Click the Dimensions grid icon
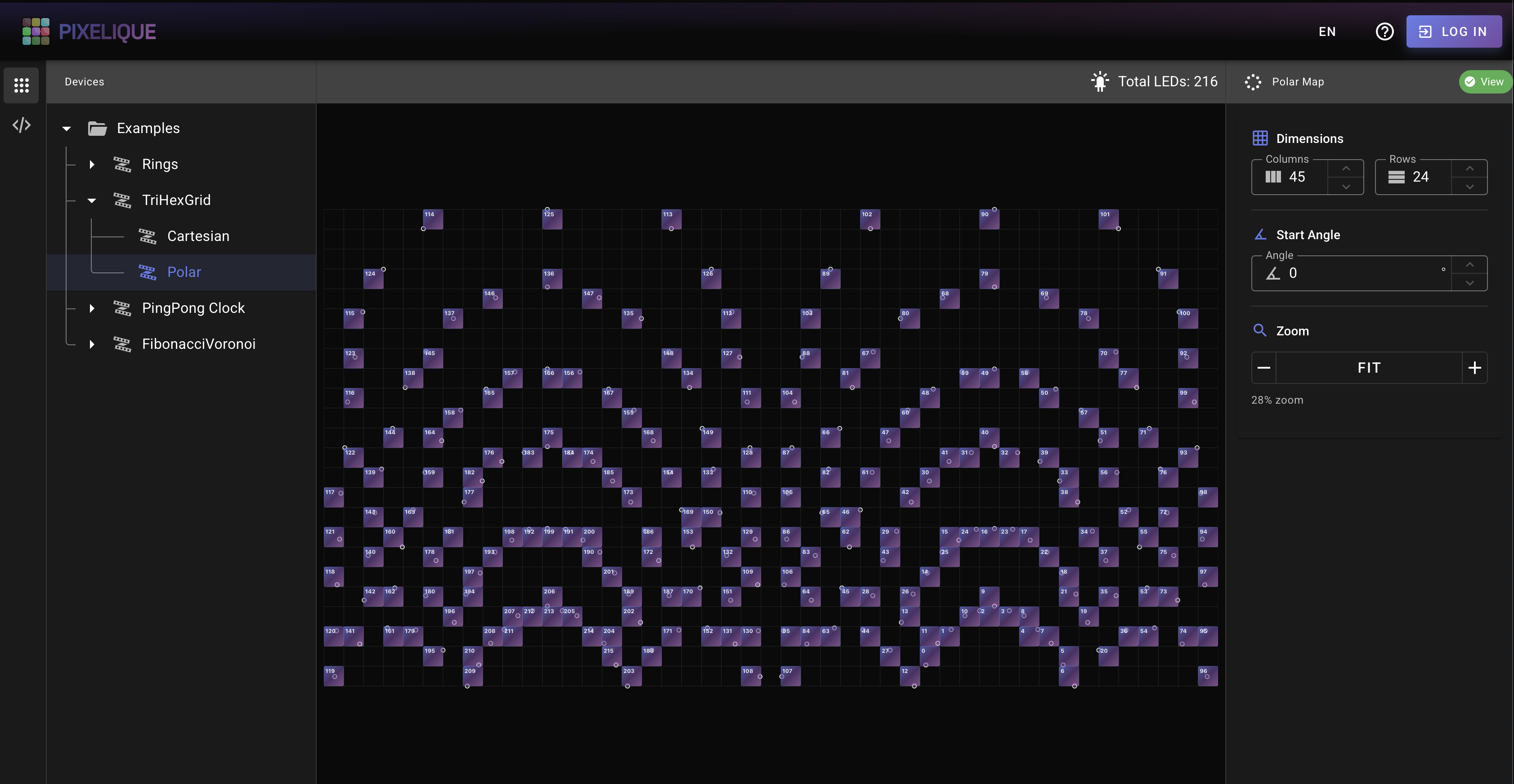 pyautogui.click(x=1260, y=138)
